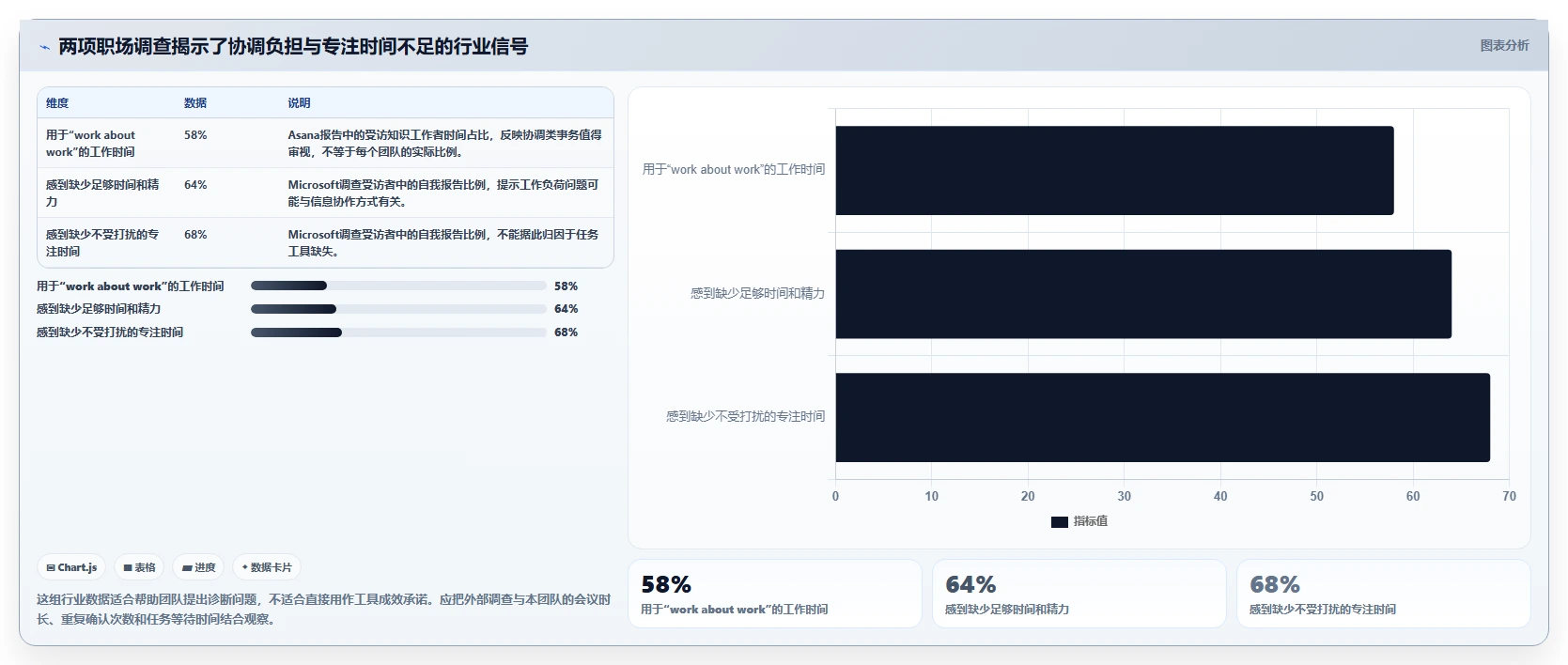Click the x-axis tick 40 on the chart
The image size is (1568, 665).
[x=1220, y=497]
